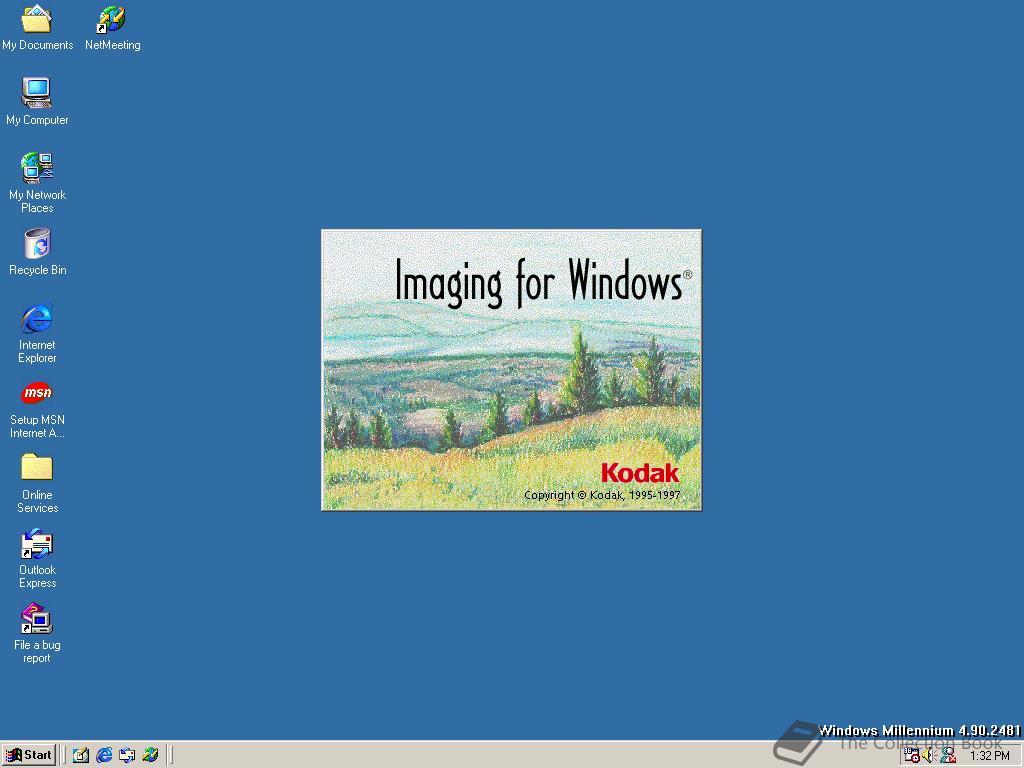The image size is (1024, 768).
Task: Open the Recycle Bin
Action: [37, 244]
